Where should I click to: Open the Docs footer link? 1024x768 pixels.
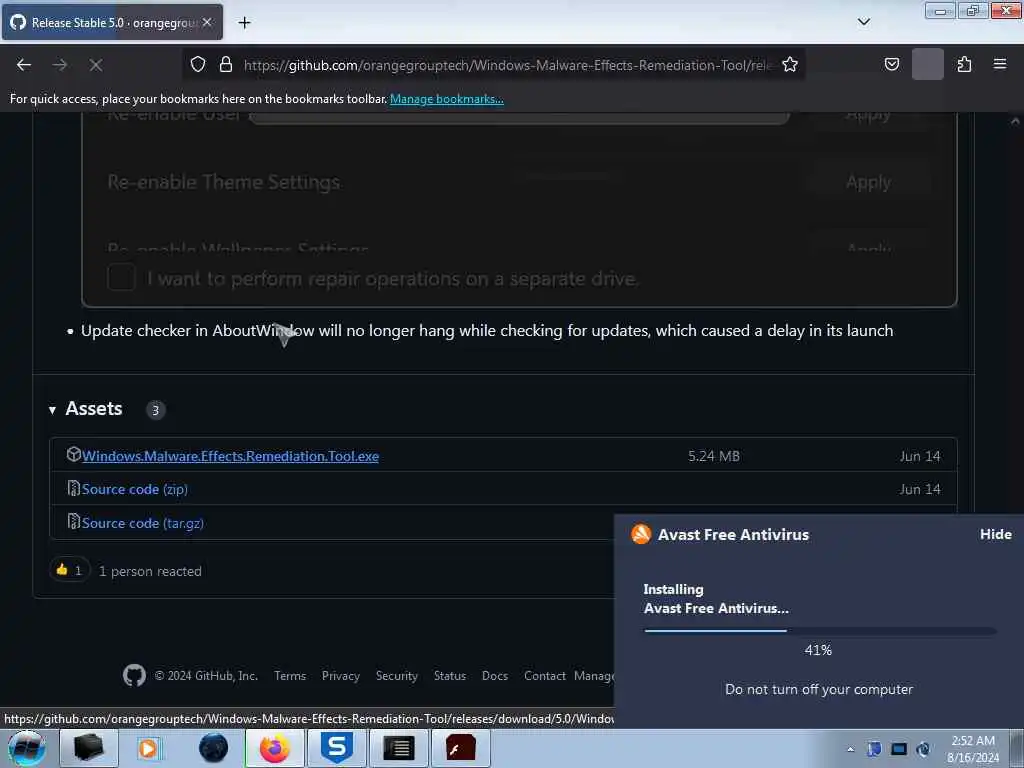coord(495,676)
